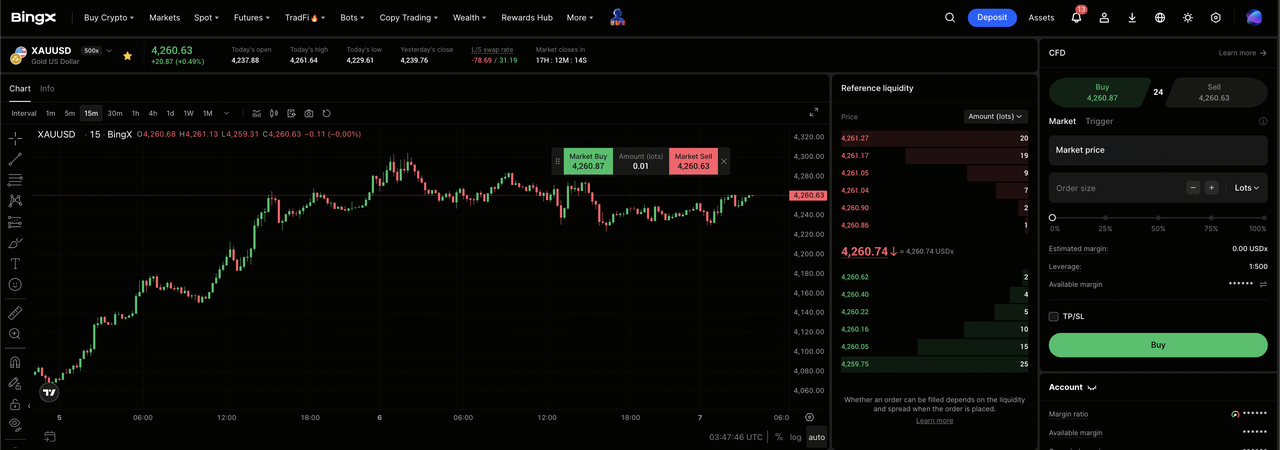Switch to the Trigger order tab
1280x450 pixels.
click(x=1099, y=121)
